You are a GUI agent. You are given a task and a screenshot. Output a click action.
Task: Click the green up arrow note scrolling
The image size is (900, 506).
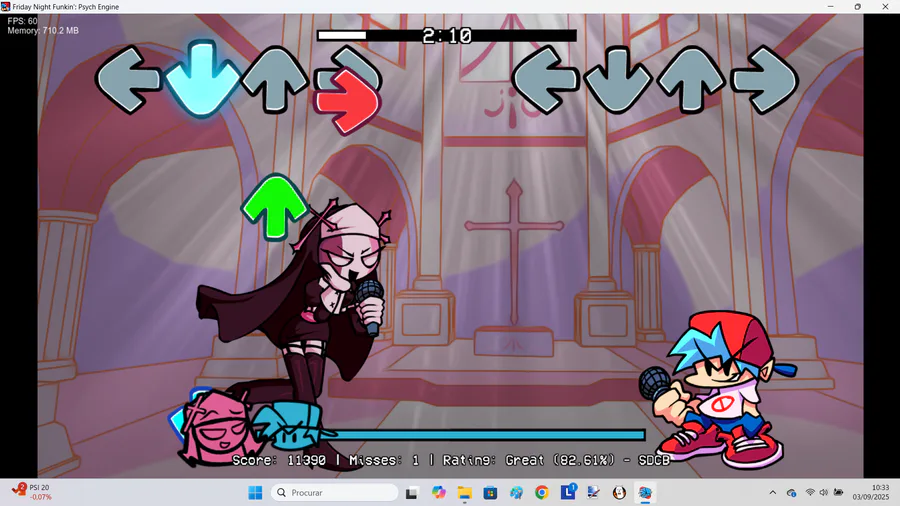point(275,207)
